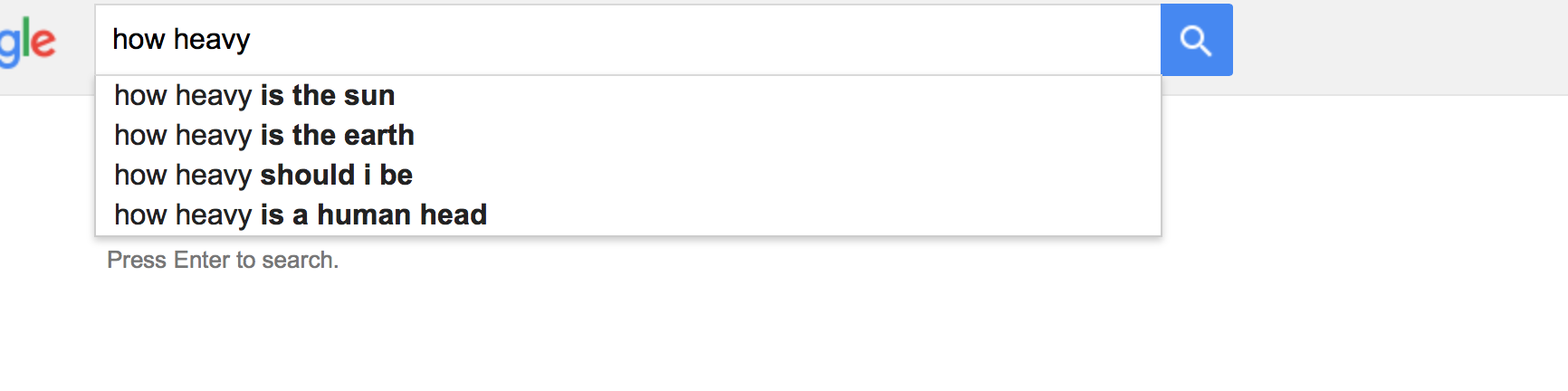
Task: Click the bold 'is the earth' completion text
Action: point(338,135)
